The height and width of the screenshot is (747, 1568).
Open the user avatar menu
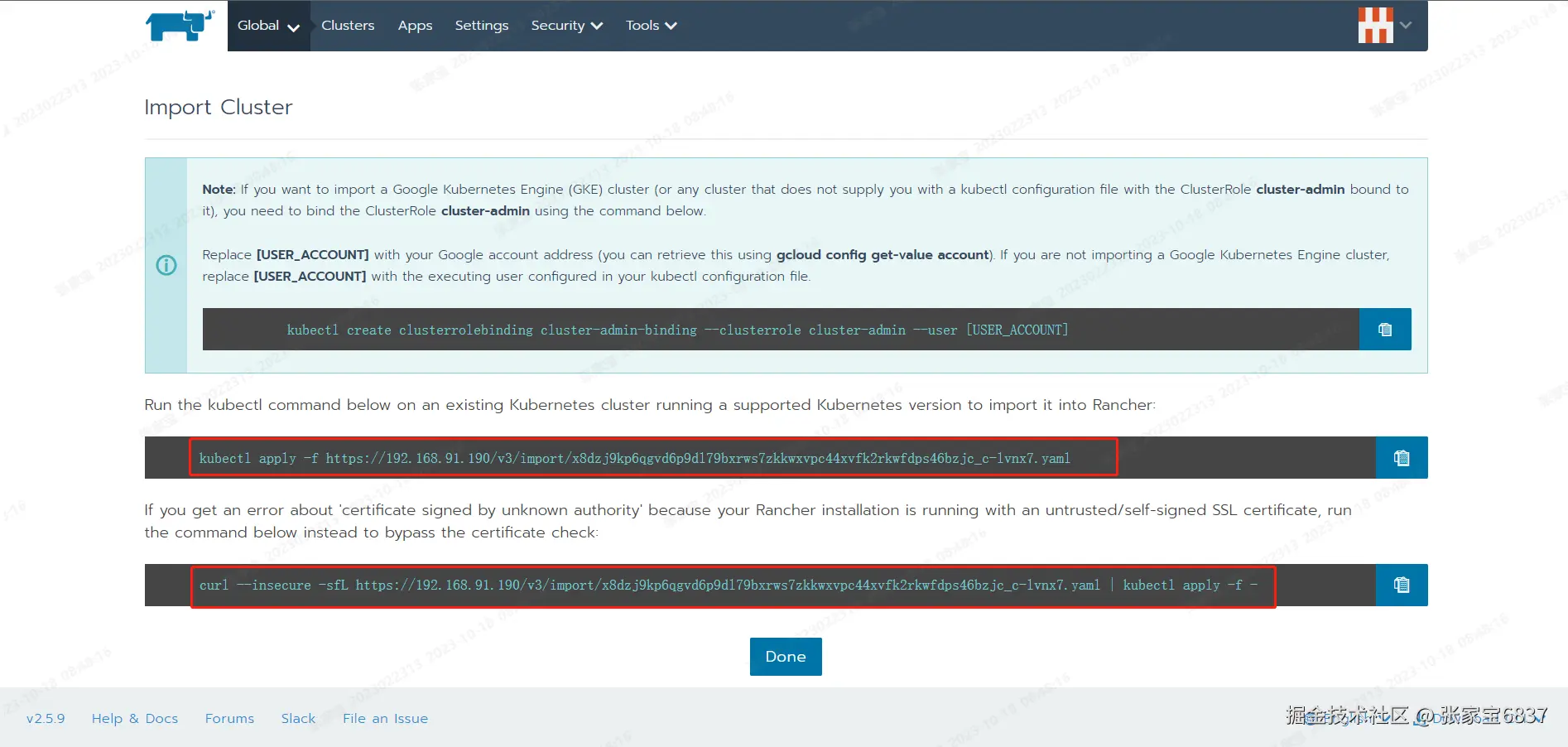[x=1376, y=25]
